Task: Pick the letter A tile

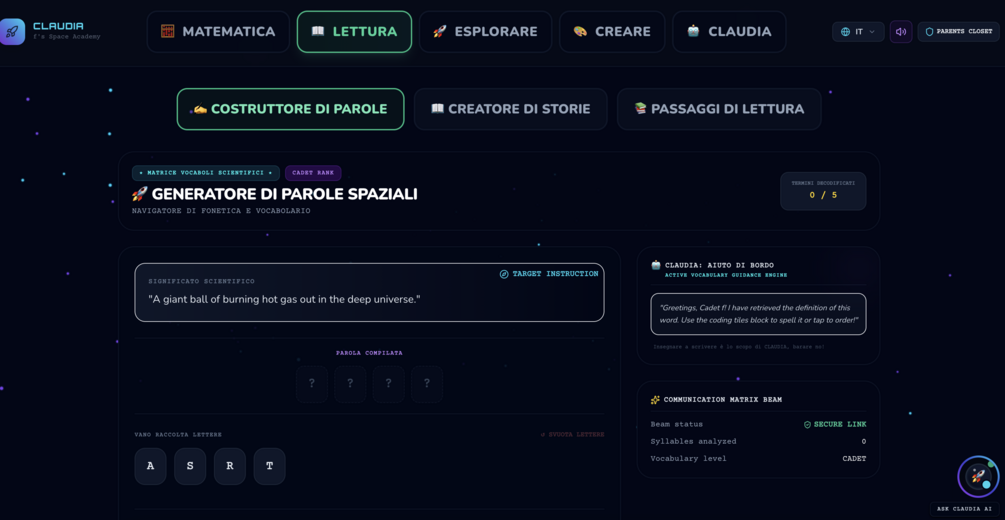Action: point(151,466)
